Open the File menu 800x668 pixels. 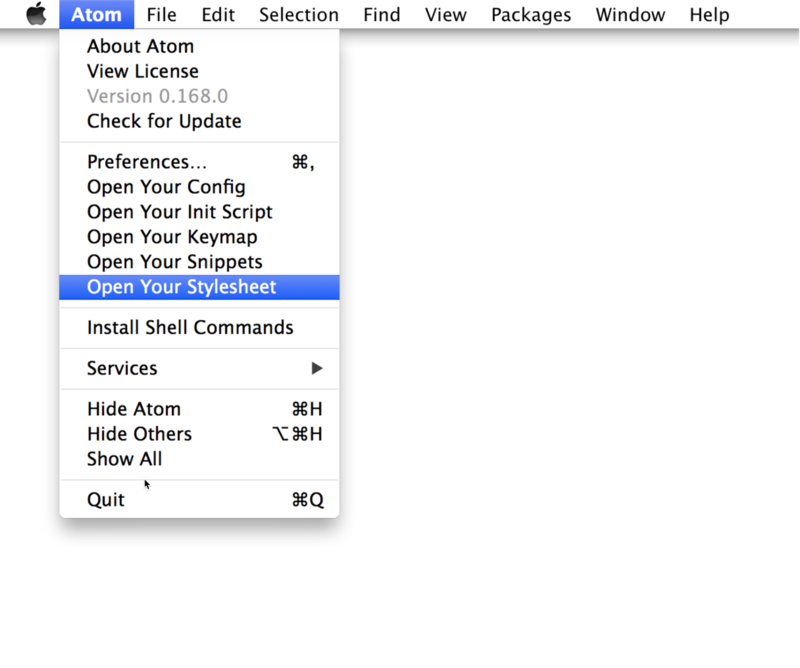161,15
